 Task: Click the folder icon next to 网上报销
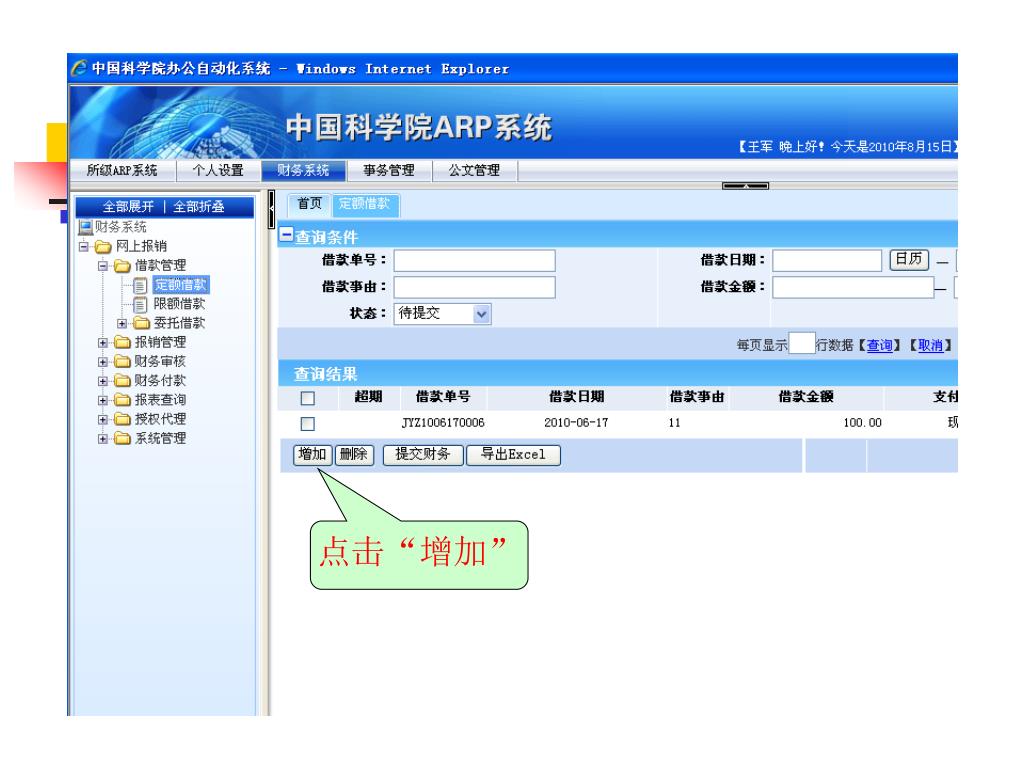pos(103,246)
